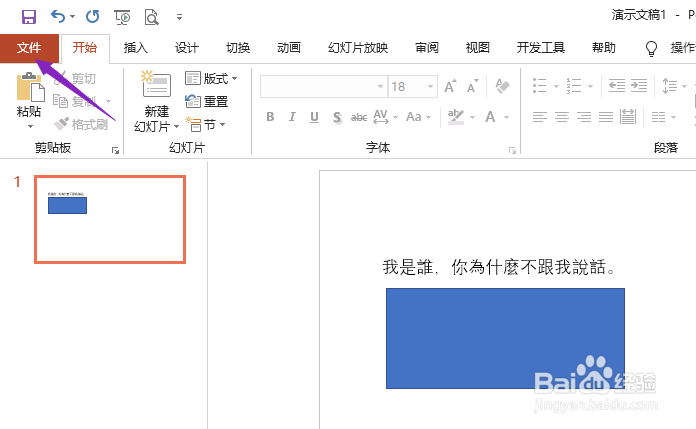This screenshot has height=429, width=696.
Task: Open the 字体 dialog launcher
Action: coord(512,151)
